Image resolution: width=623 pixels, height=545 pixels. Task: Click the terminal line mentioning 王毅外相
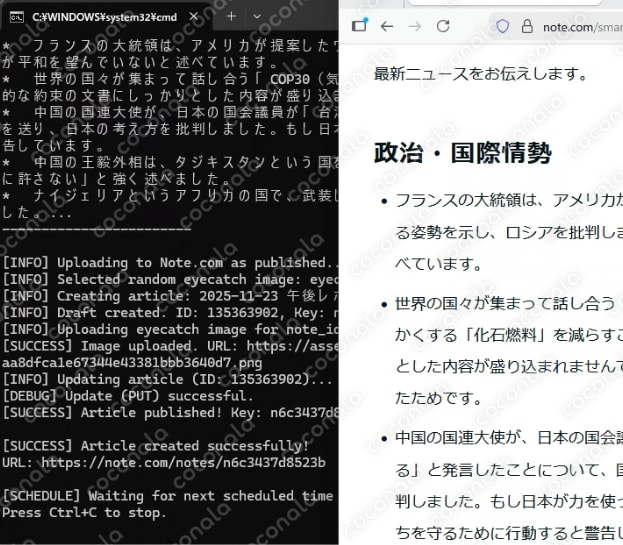170,162
